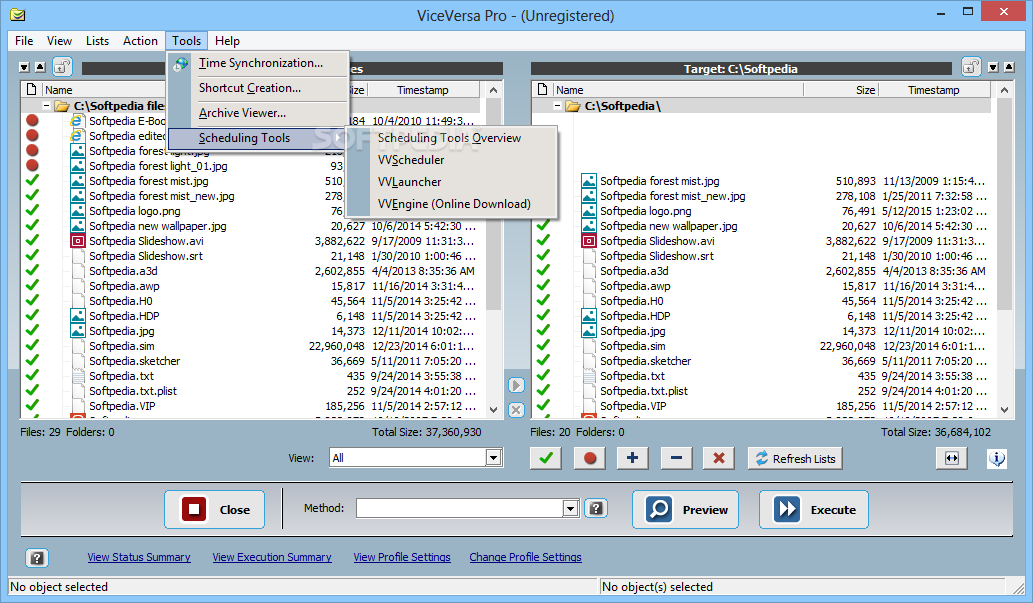Open the Lists menu
This screenshot has width=1033, height=603.
click(x=97, y=41)
